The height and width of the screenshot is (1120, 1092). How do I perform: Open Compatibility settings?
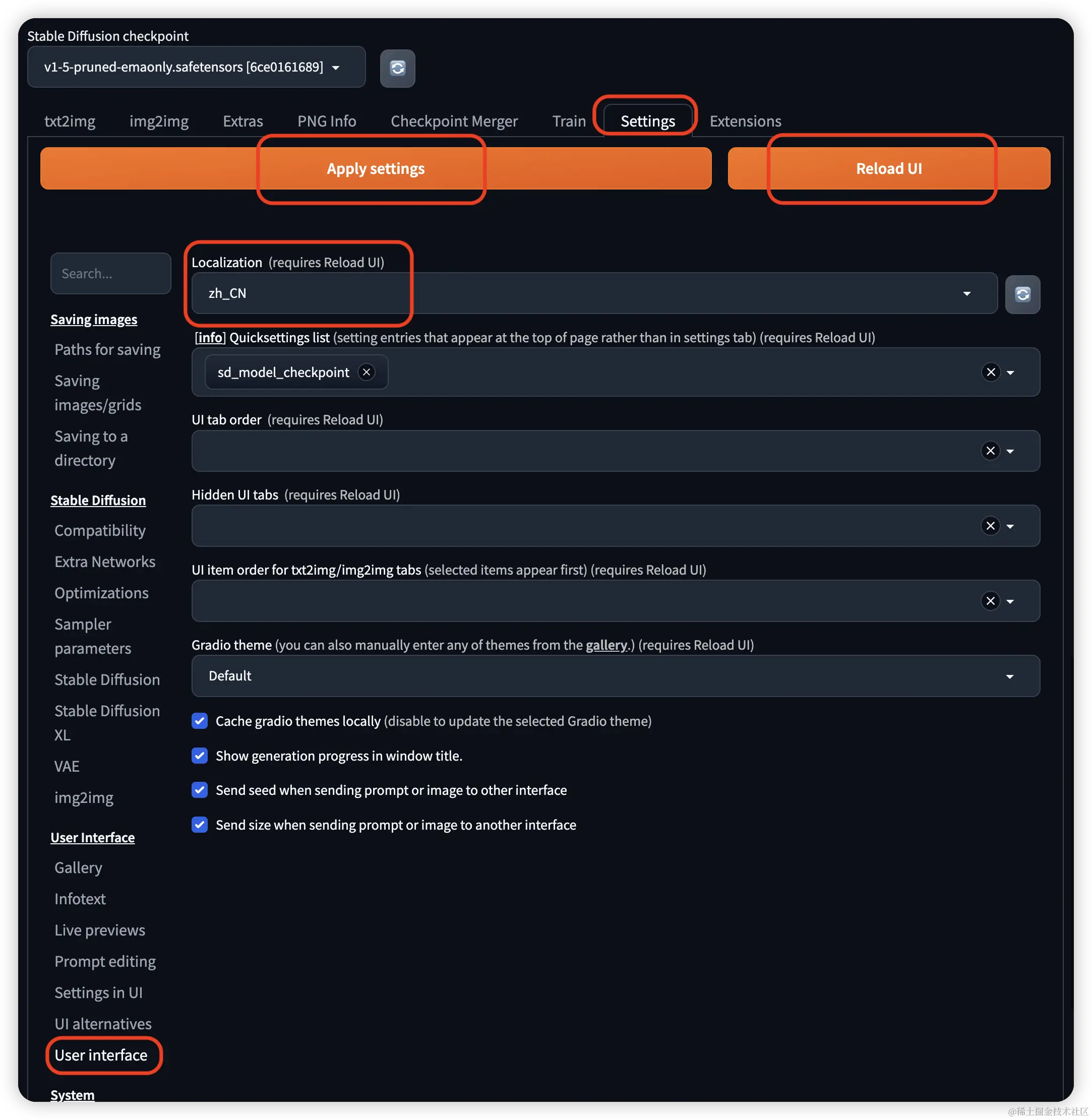click(x=100, y=530)
